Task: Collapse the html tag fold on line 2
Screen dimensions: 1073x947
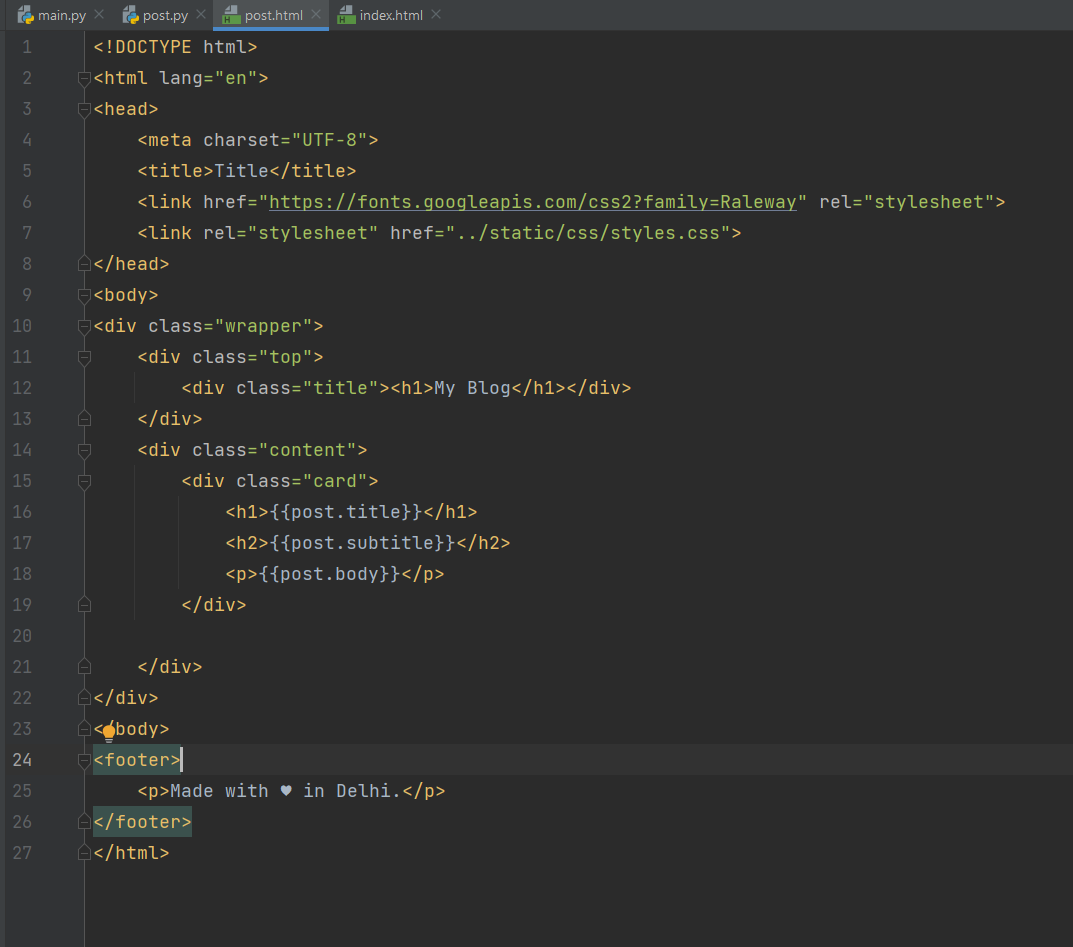Action: (x=84, y=79)
